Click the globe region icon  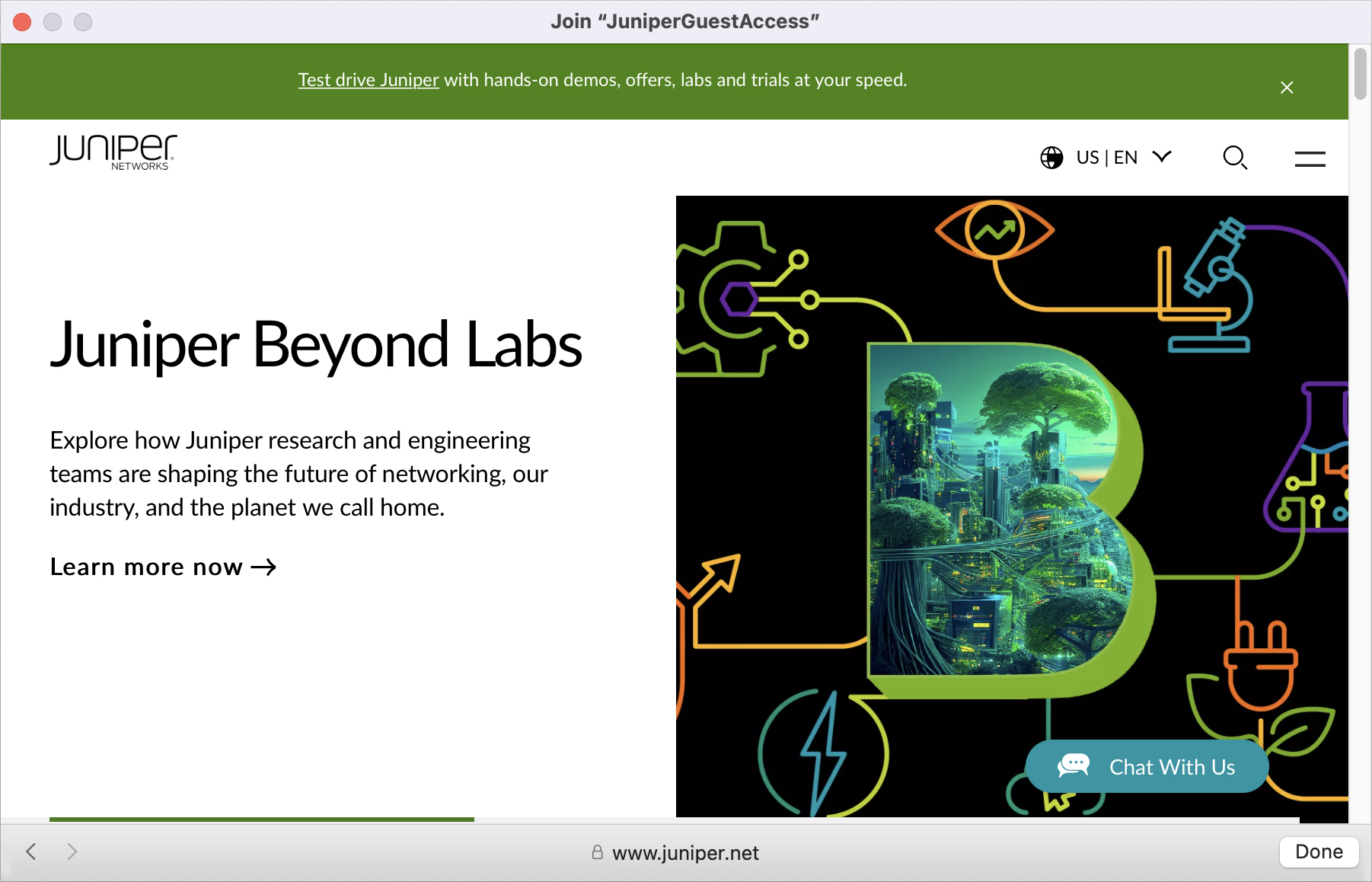tap(1051, 158)
